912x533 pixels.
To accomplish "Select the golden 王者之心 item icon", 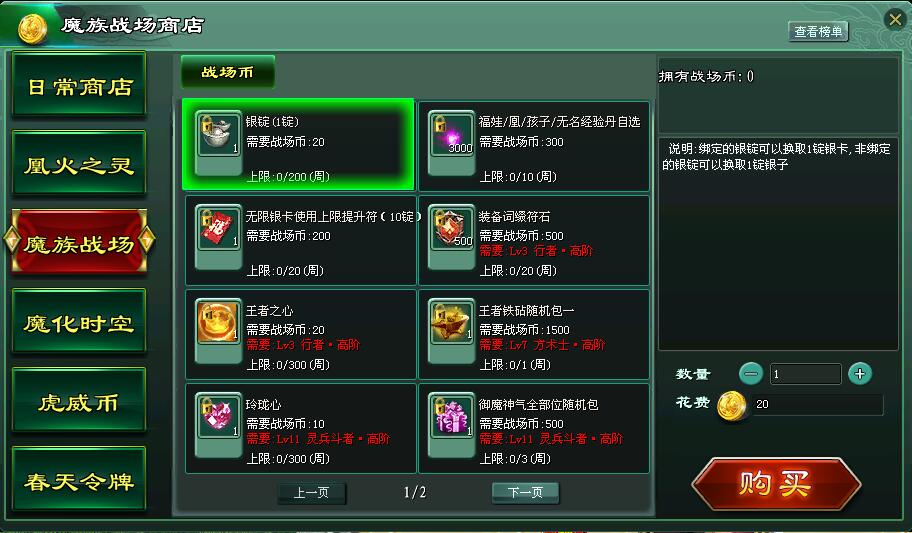I will (218, 322).
